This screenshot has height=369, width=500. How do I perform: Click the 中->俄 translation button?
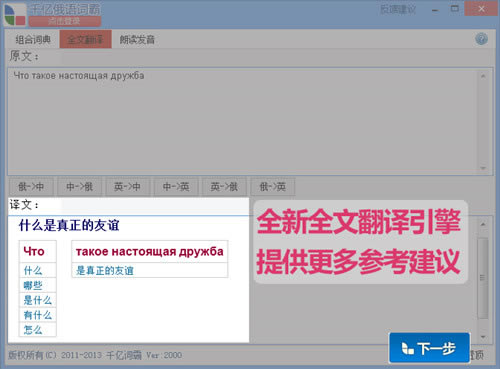(x=79, y=187)
